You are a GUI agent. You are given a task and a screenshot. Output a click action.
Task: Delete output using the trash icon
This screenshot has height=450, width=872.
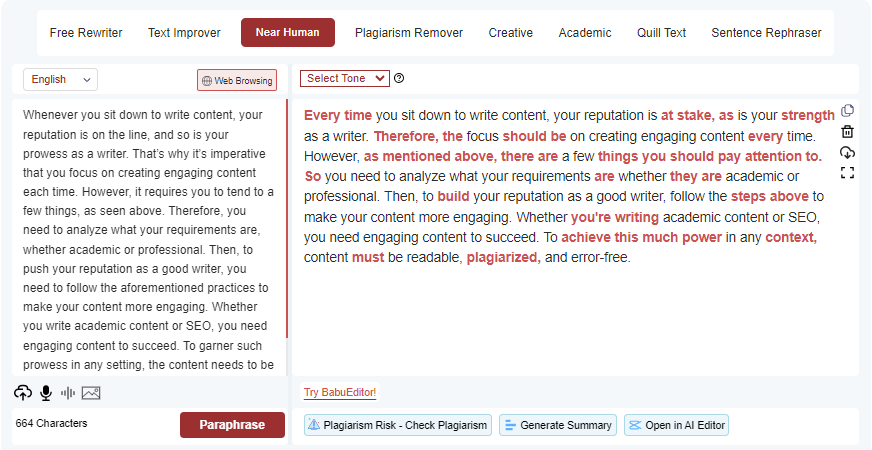(x=847, y=132)
